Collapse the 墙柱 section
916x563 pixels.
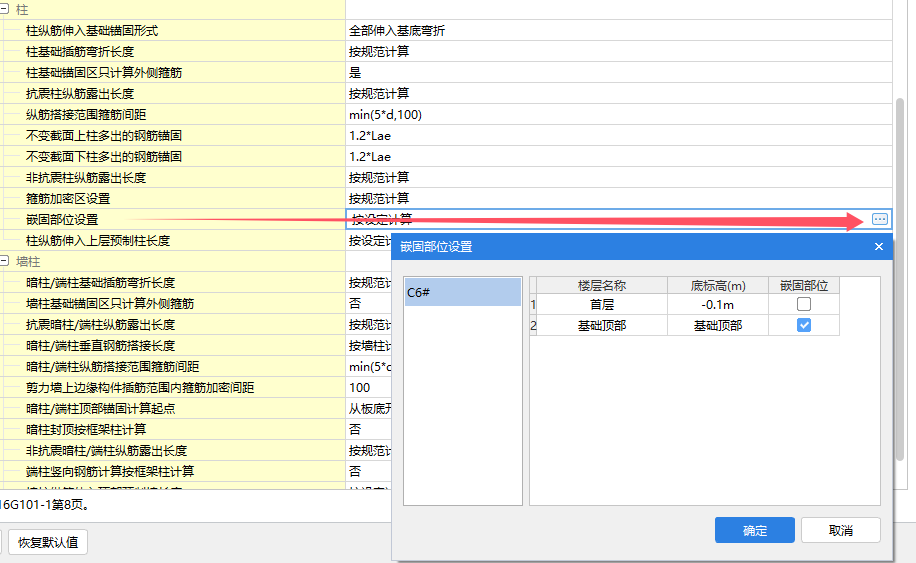click(4, 261)
